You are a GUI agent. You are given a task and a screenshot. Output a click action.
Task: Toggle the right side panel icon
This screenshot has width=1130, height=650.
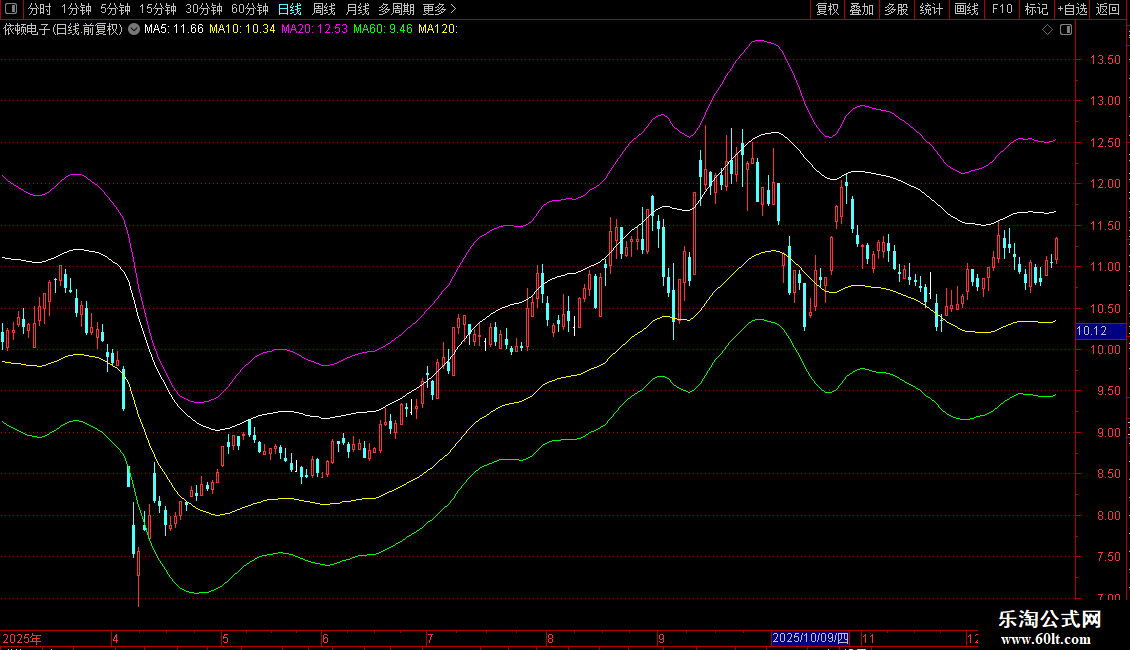1066,30
